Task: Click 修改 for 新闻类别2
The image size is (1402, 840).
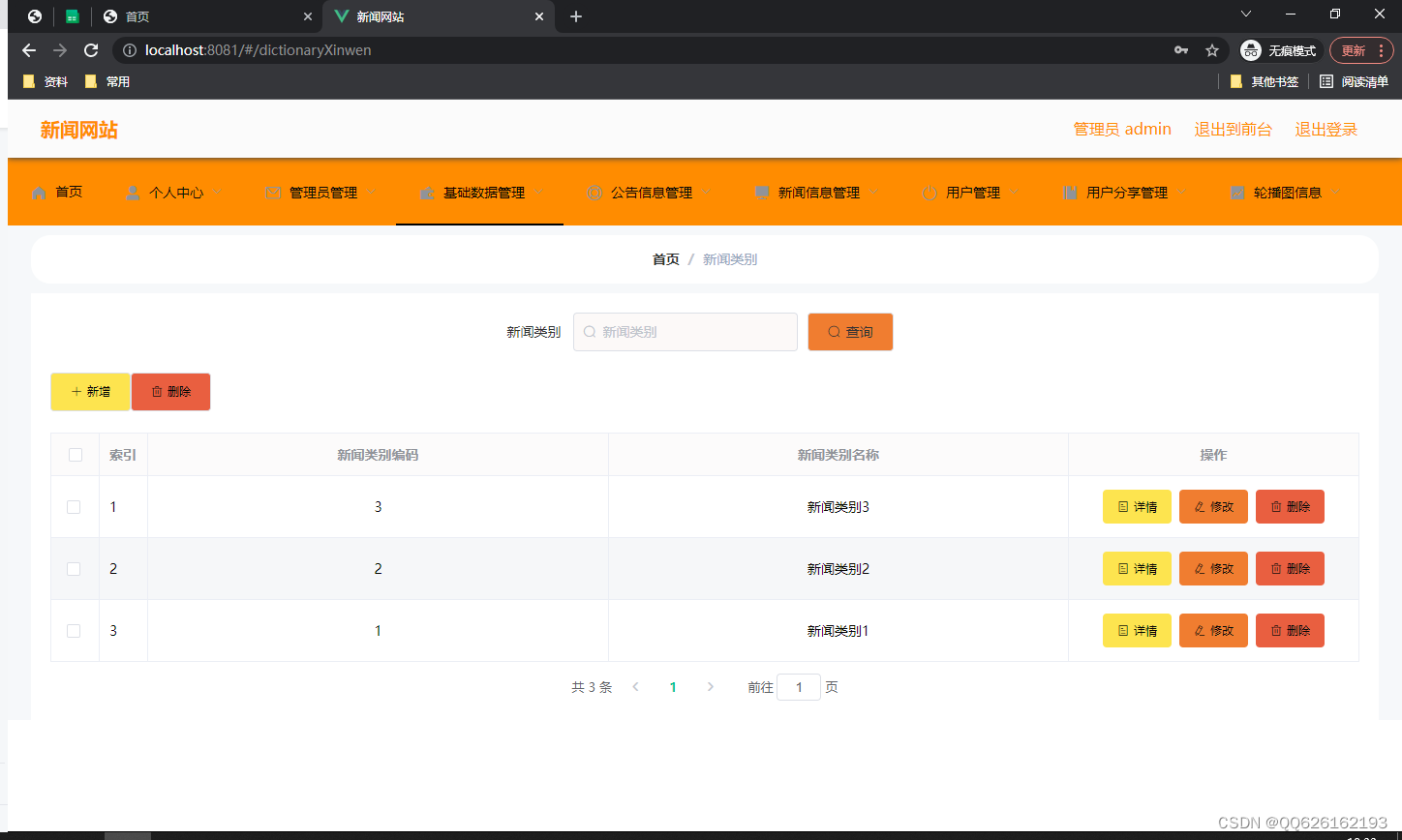Action: coord(1213,569)
